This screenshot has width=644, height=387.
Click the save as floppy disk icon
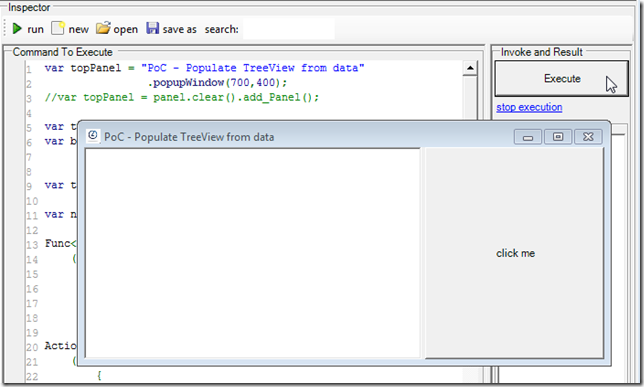pos(152,28)
